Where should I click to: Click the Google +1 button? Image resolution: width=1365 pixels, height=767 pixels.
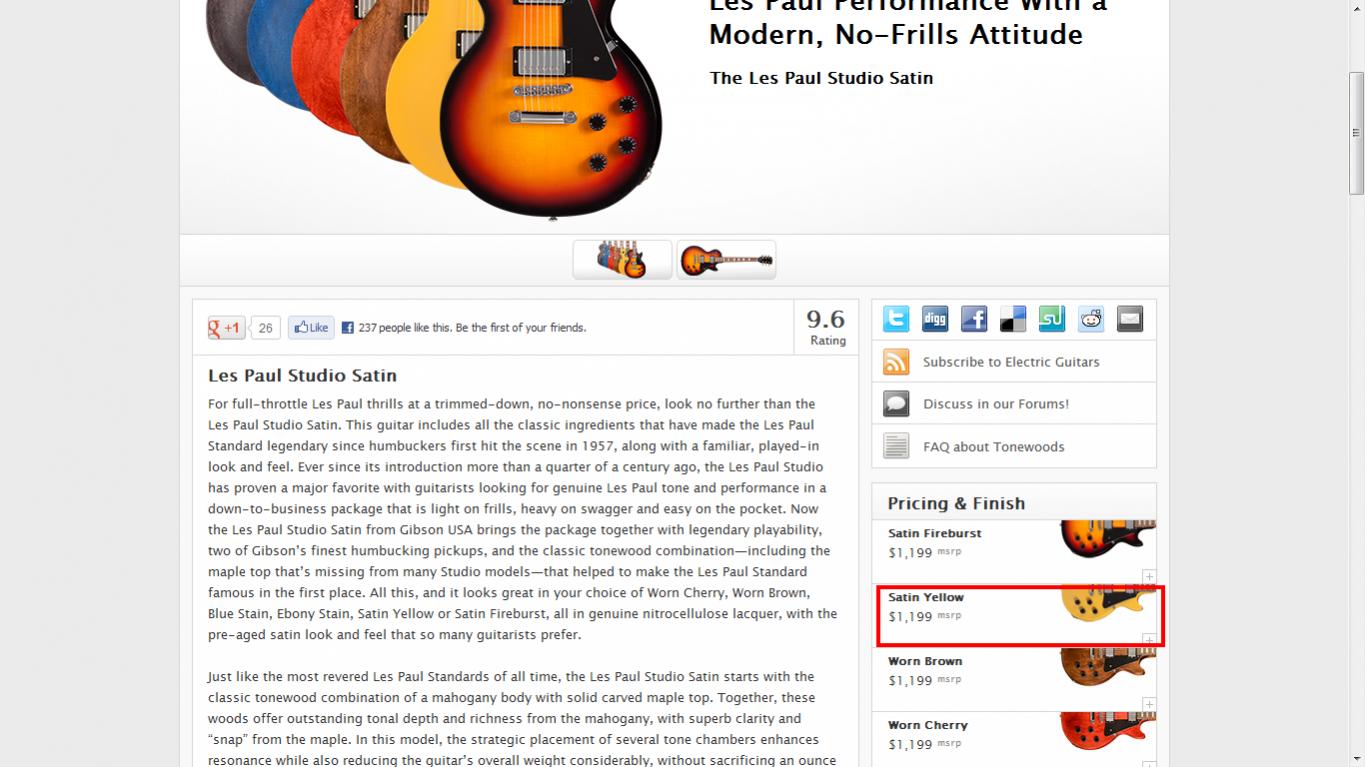(227, 328)
